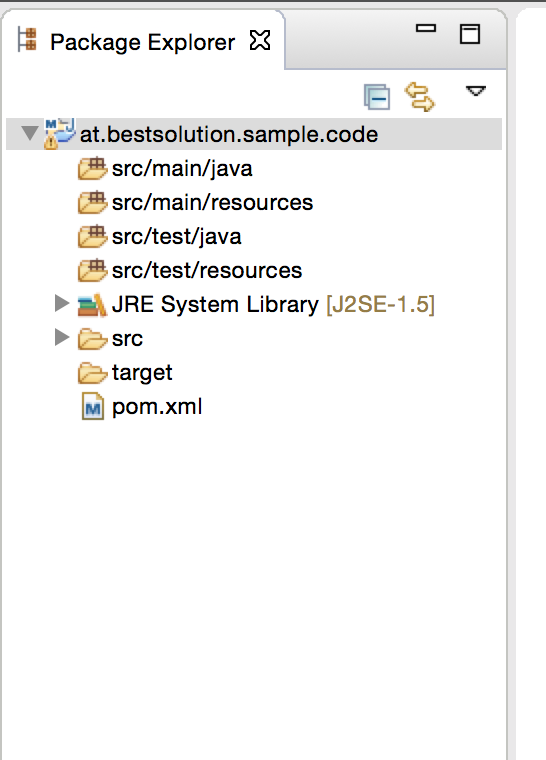
Task: Click the target folder icon
Action: tap(92, 373)
